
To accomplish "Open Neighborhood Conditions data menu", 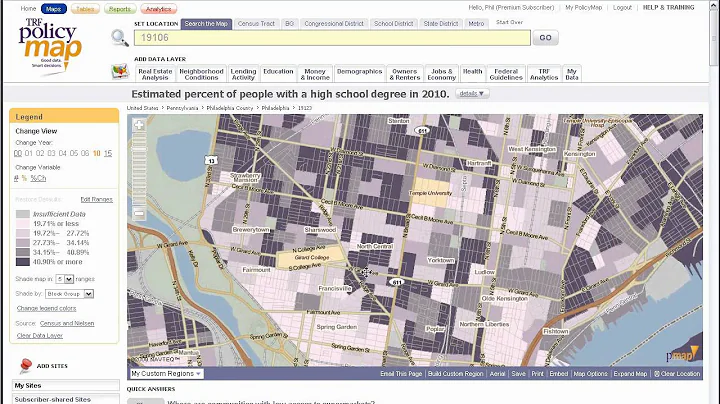I will [201, 74].
